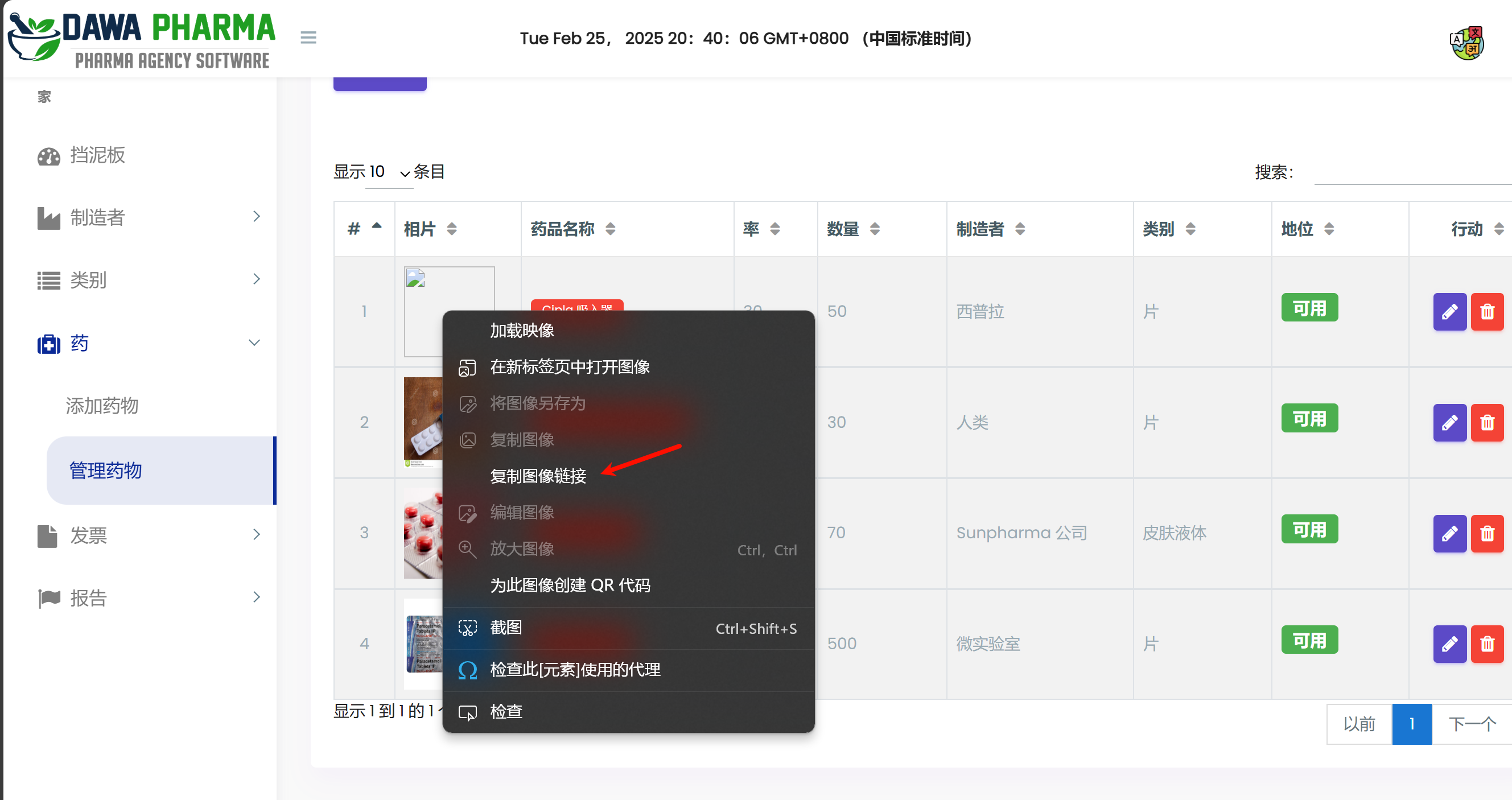This screenshot has width=1512, height=800.
Task: Sort by 行动 column arrows
Action: 1499,229
